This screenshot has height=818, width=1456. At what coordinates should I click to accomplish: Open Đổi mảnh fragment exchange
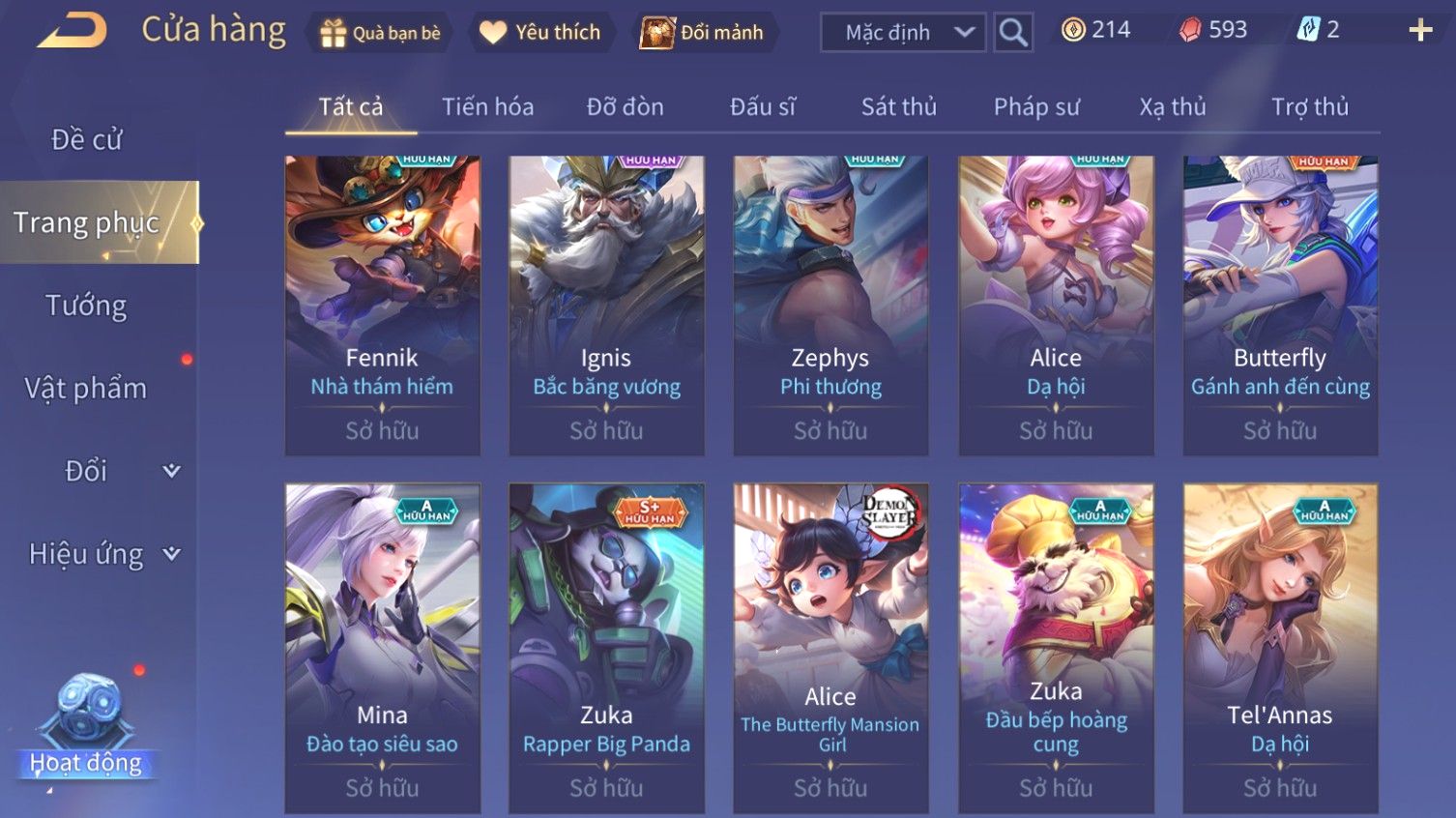point(703,33)
